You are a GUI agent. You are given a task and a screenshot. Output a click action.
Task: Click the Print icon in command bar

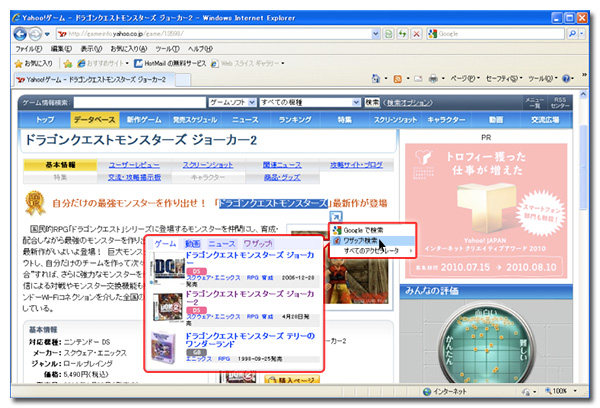433,79
